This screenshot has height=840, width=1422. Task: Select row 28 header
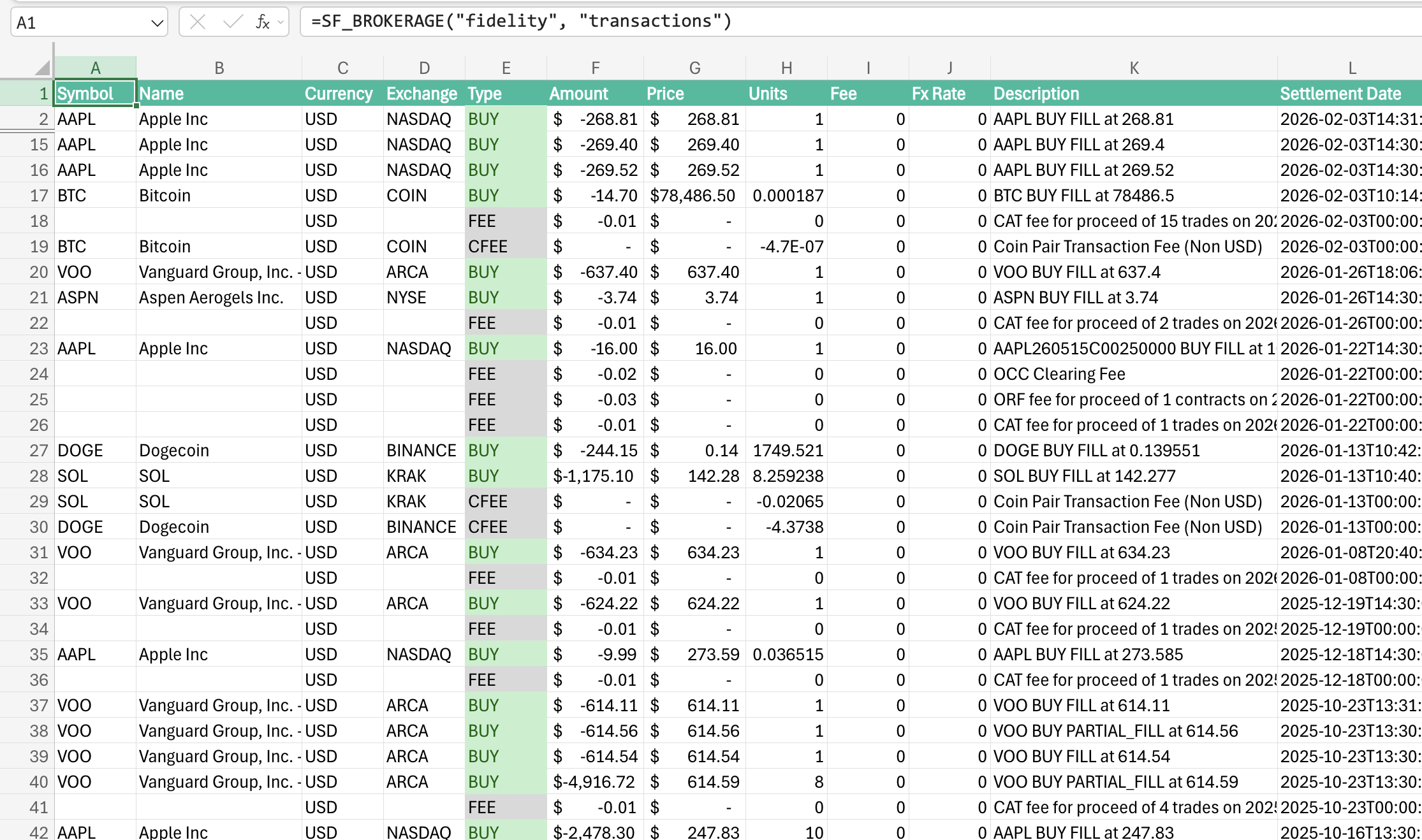pos(27,475)
